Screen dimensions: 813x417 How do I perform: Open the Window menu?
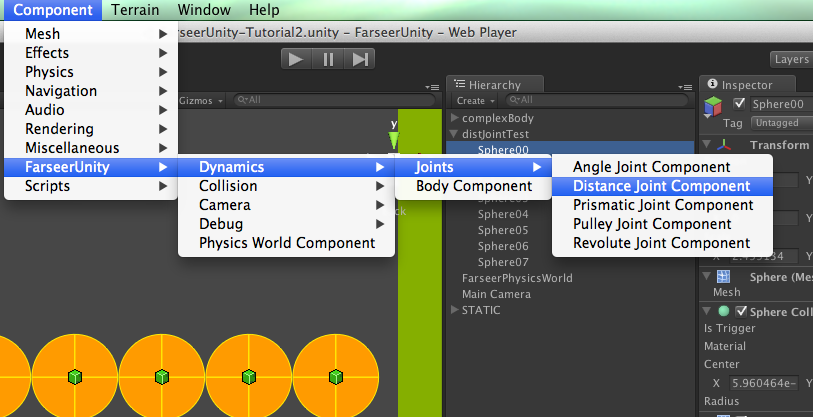[x=204, y=10]
